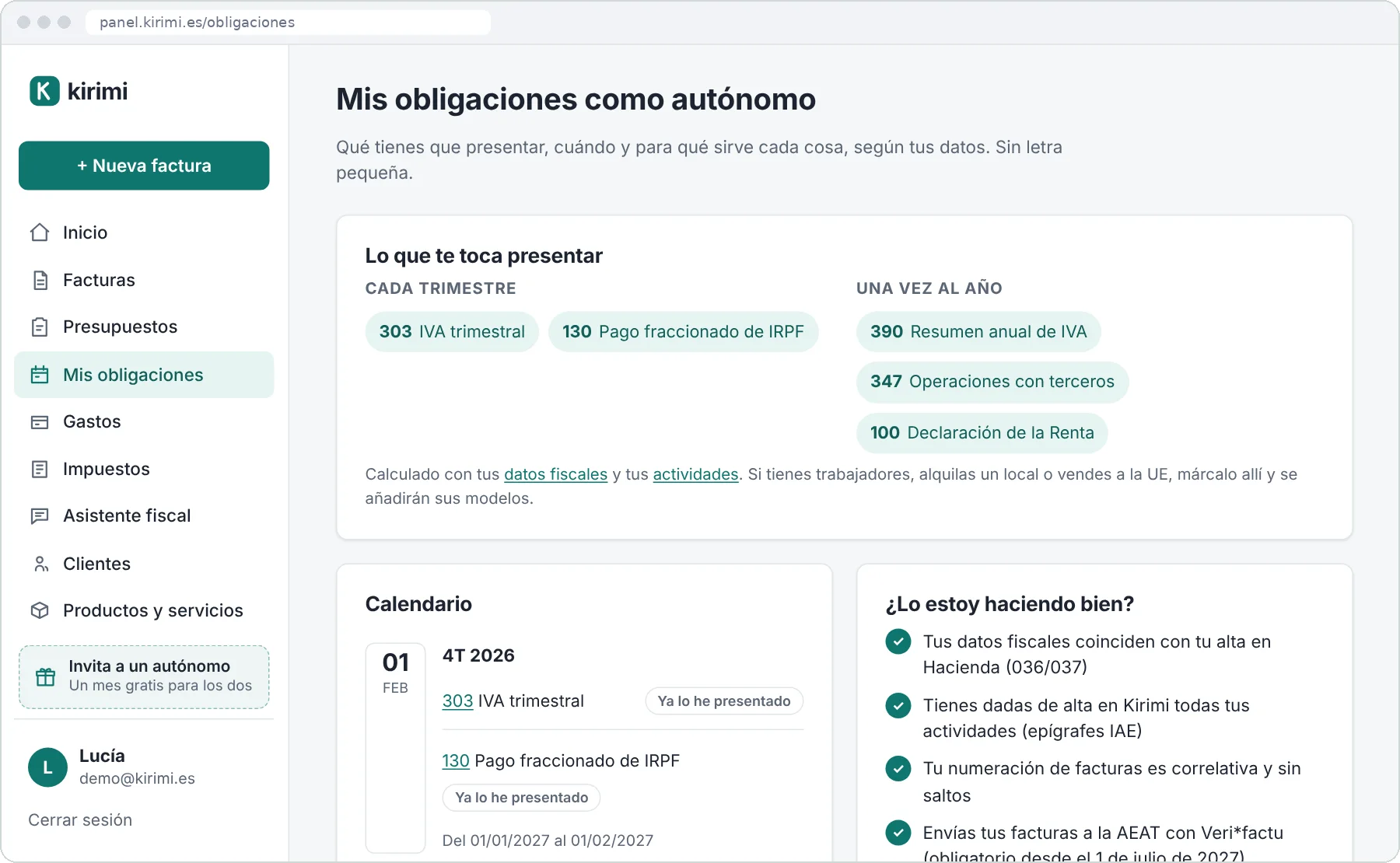The height and width of the screenshot is (863, 1400).
Task: Mark 303 IVA trimestral as Ya lo he presentado
Action: click(x=724, y=701)
